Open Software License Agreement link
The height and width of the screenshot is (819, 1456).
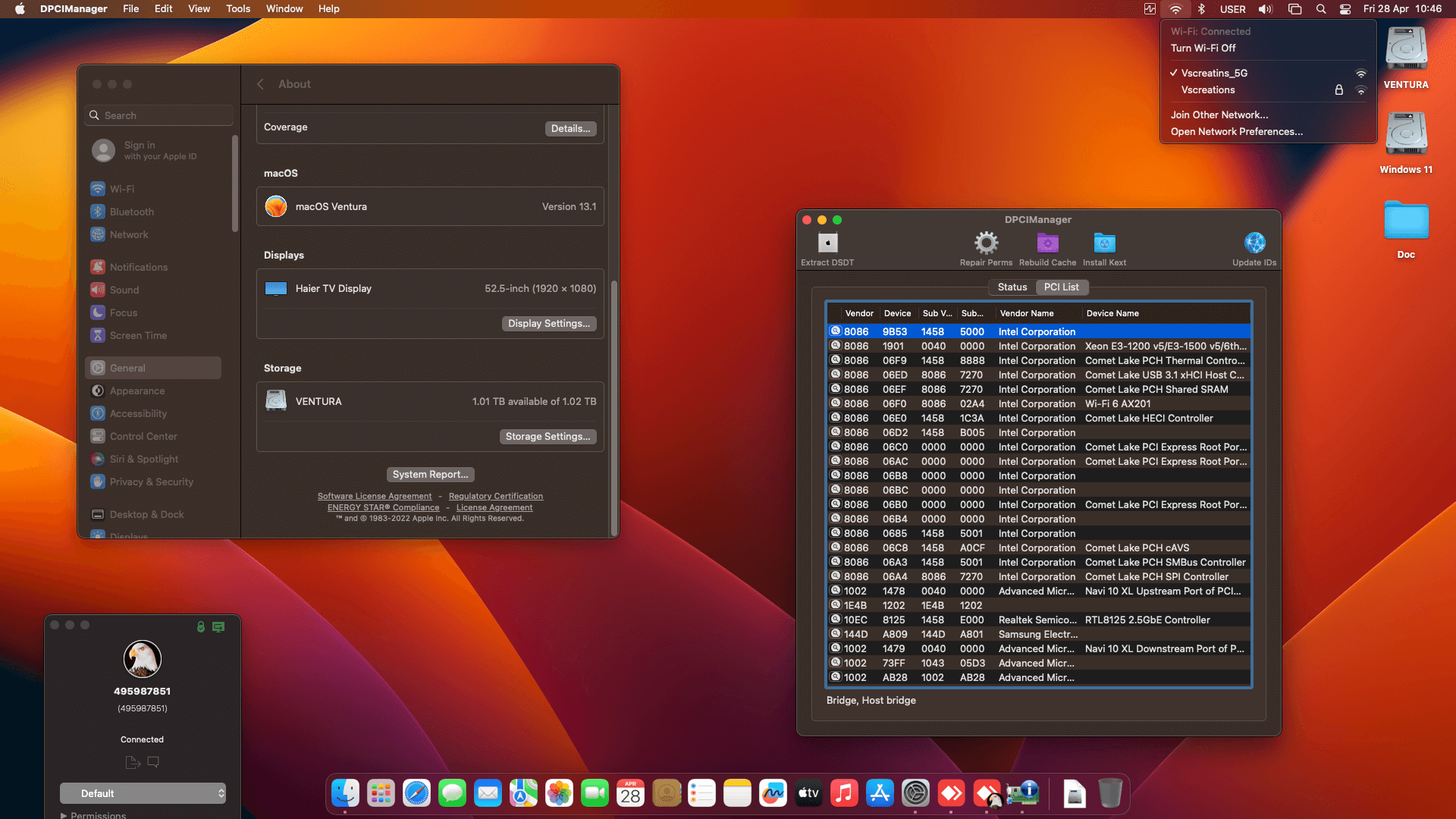[x=375, y=496]
